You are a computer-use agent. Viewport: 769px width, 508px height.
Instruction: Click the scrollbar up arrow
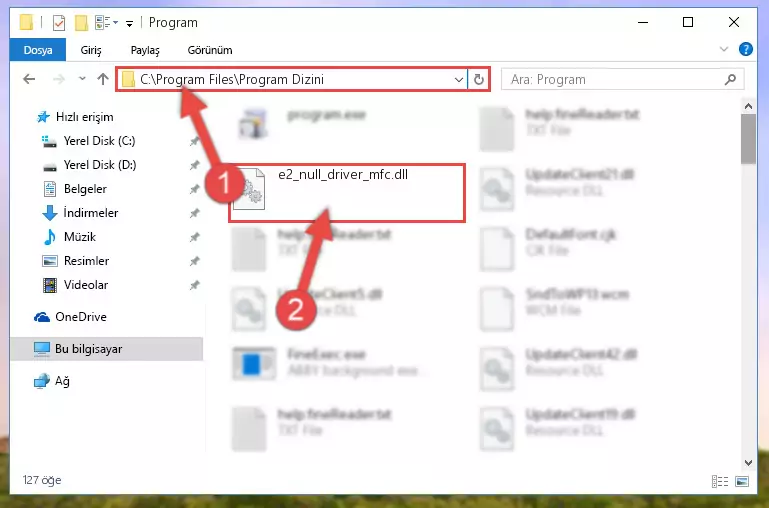(748, 106)
